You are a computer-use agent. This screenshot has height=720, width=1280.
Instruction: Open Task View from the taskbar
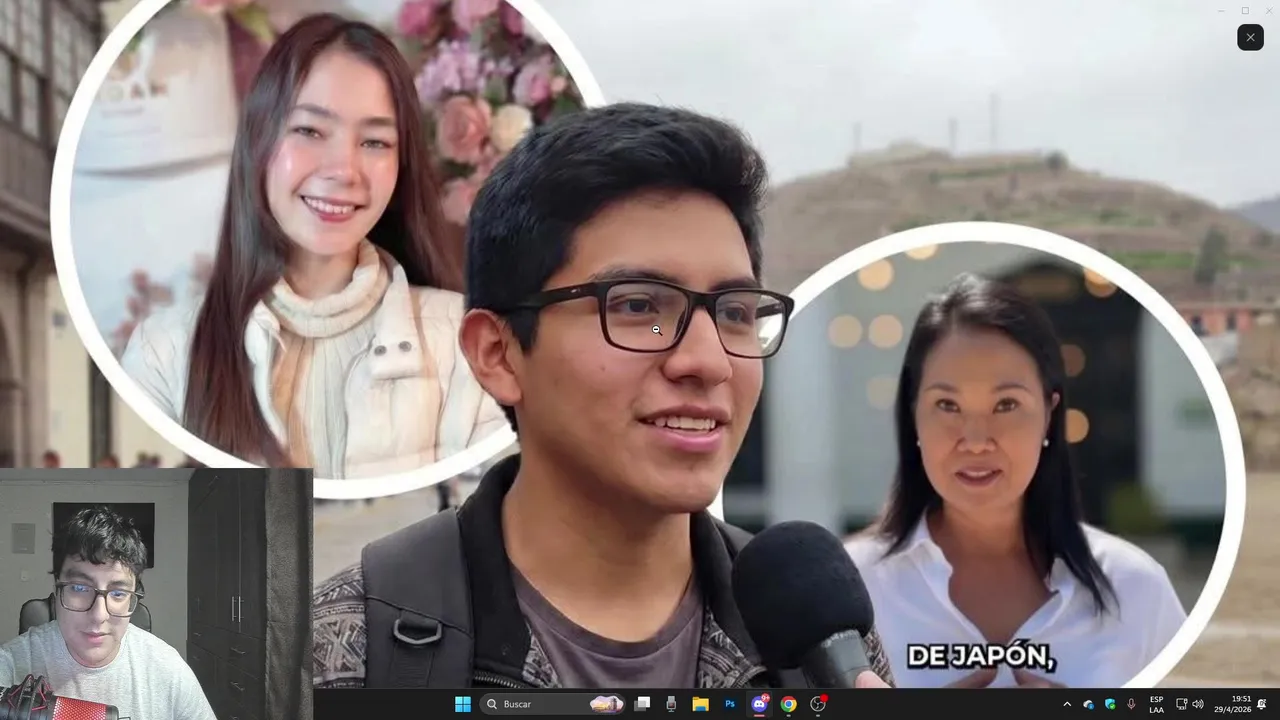coord(642,704)
